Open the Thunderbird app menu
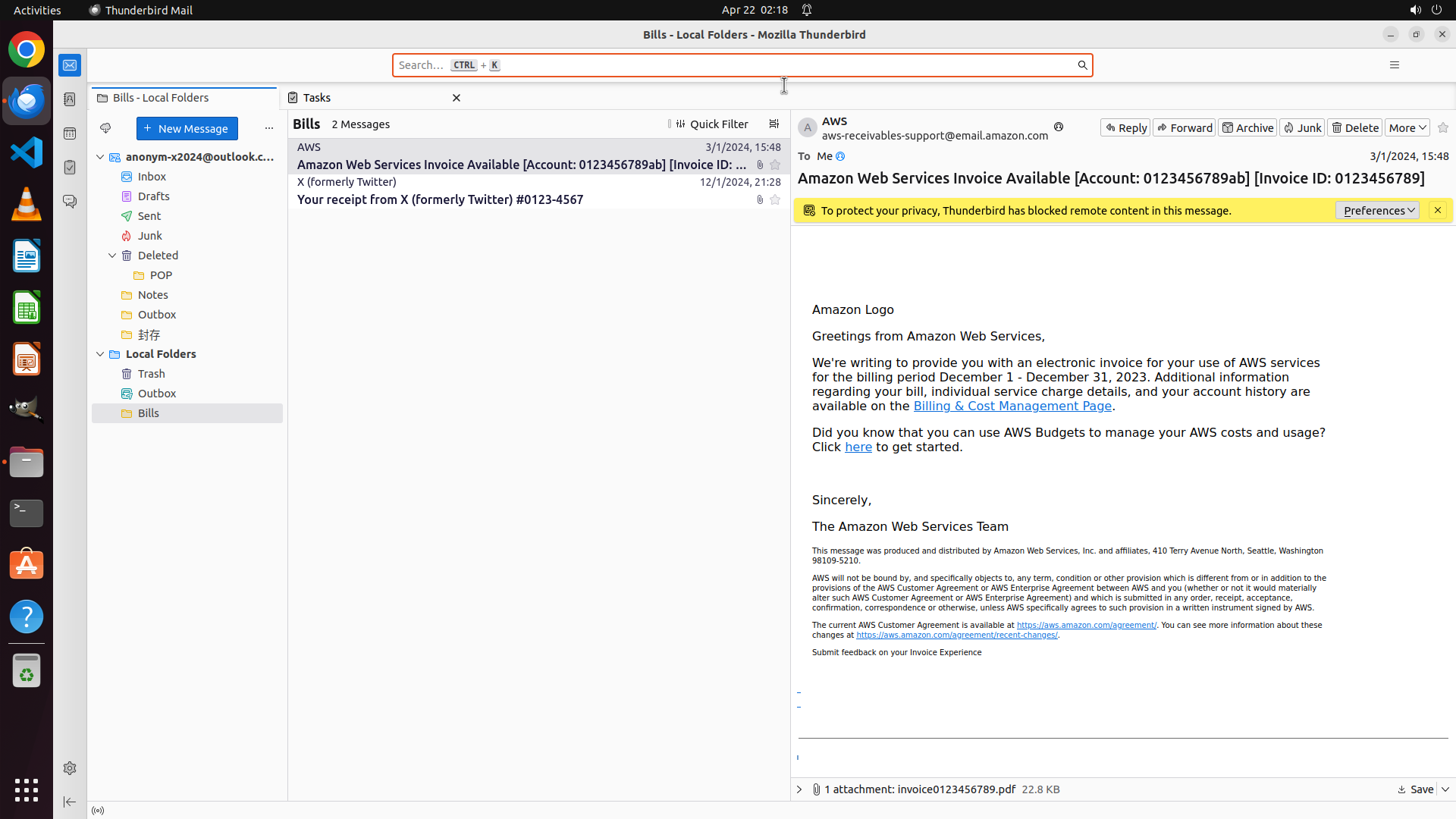The image size is (1456, 819). [1394, 65]
